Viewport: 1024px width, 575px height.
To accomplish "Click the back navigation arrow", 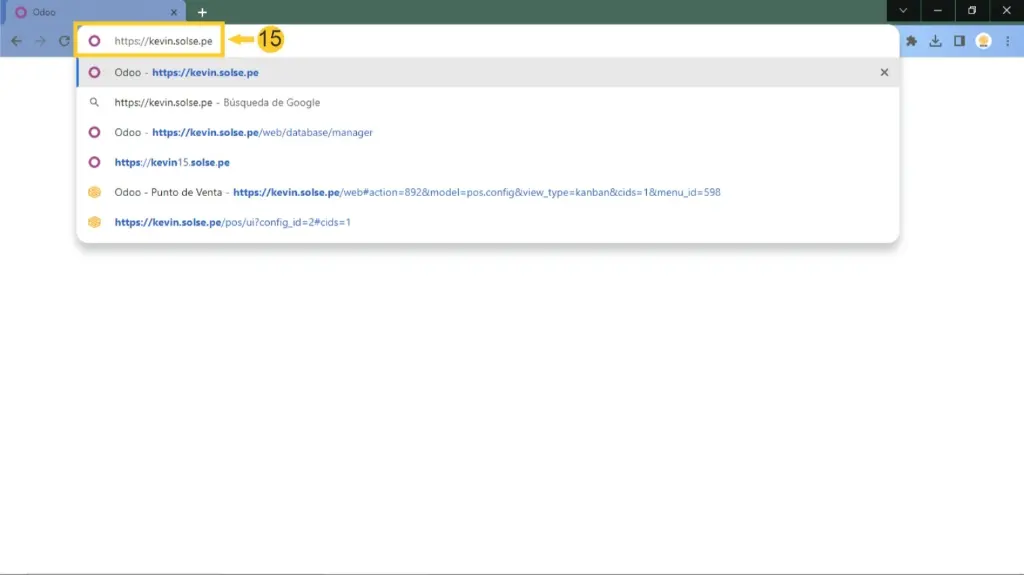I will [x=16, y=41].
